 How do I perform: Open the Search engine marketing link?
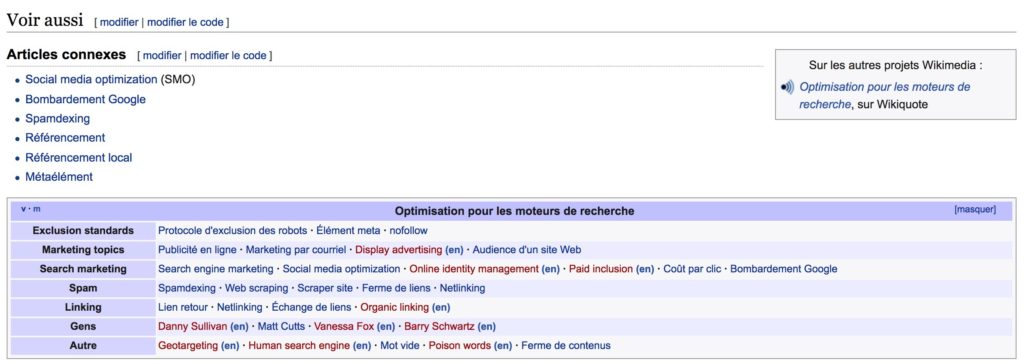click(x=216, y=269)
